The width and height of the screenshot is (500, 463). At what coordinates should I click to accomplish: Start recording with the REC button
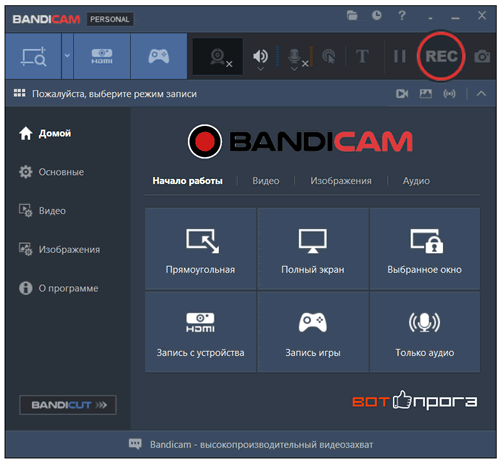pos(441,56)
